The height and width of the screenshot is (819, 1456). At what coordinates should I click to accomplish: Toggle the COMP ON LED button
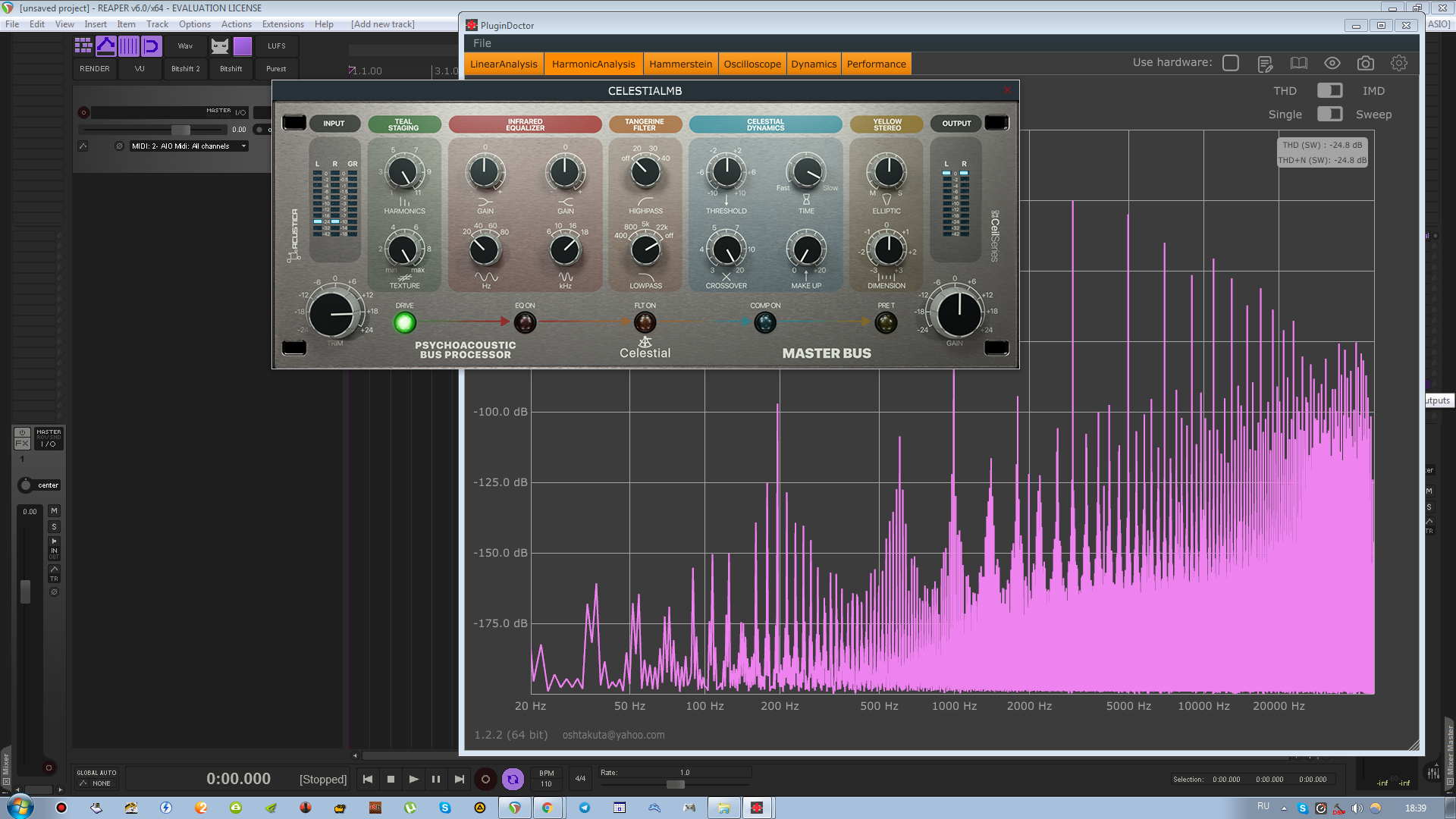tap(765, 322)
